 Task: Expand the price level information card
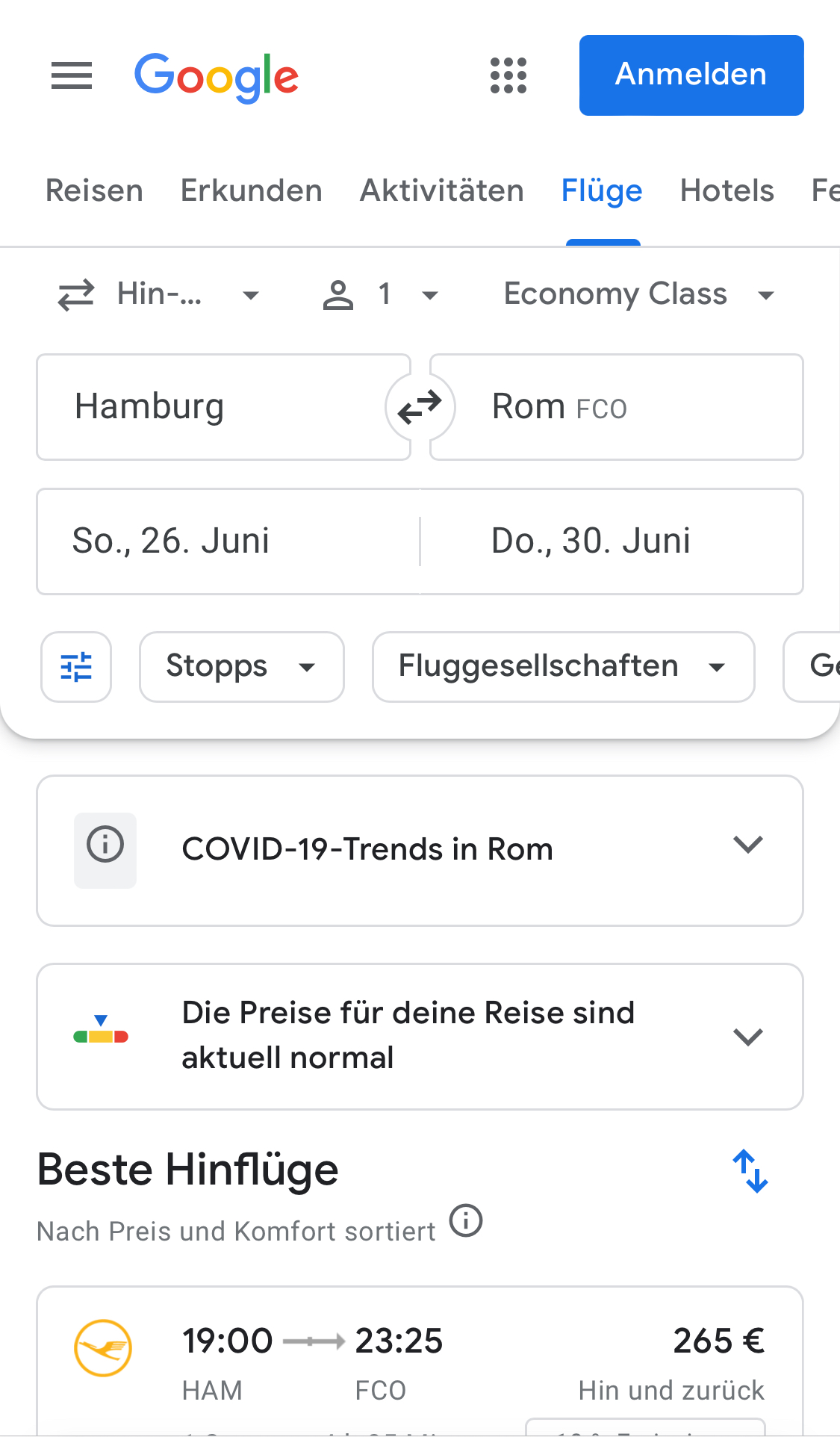[747, 1037]
